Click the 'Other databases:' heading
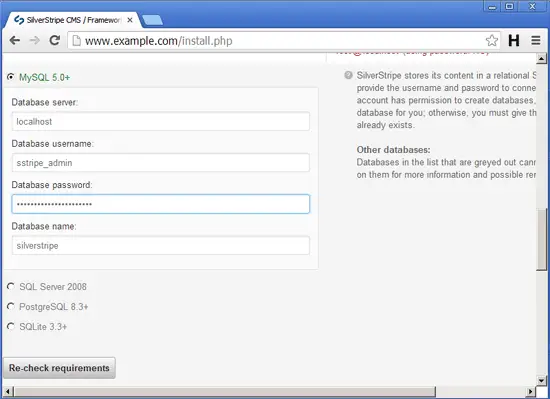This screenshot has height=399, width=550. pos(394,150)
